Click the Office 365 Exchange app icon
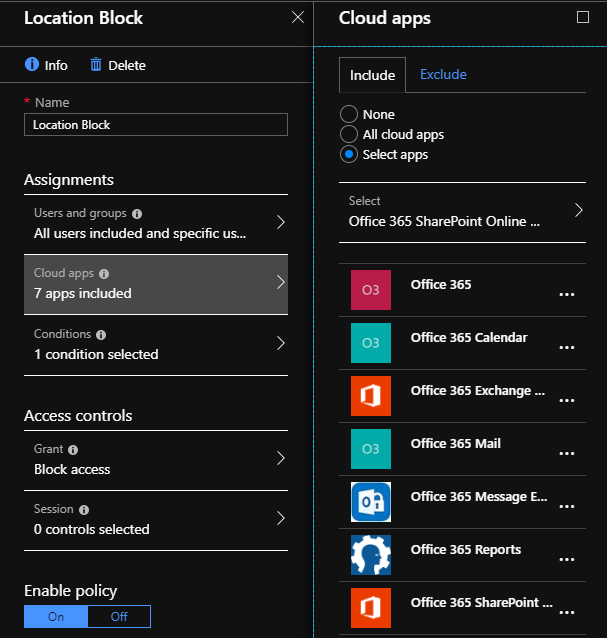 371,395
